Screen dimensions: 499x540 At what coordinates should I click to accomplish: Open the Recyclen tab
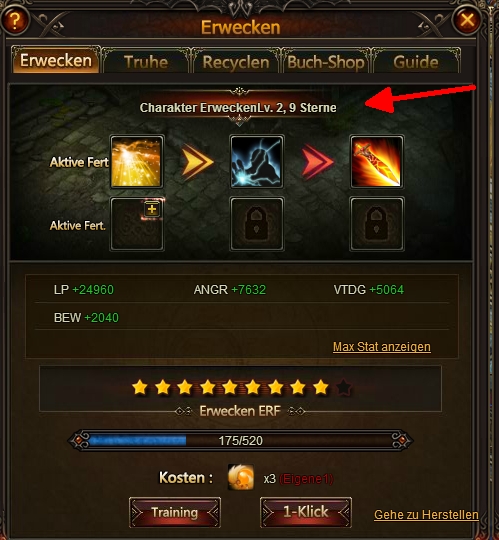click(236, 62)
